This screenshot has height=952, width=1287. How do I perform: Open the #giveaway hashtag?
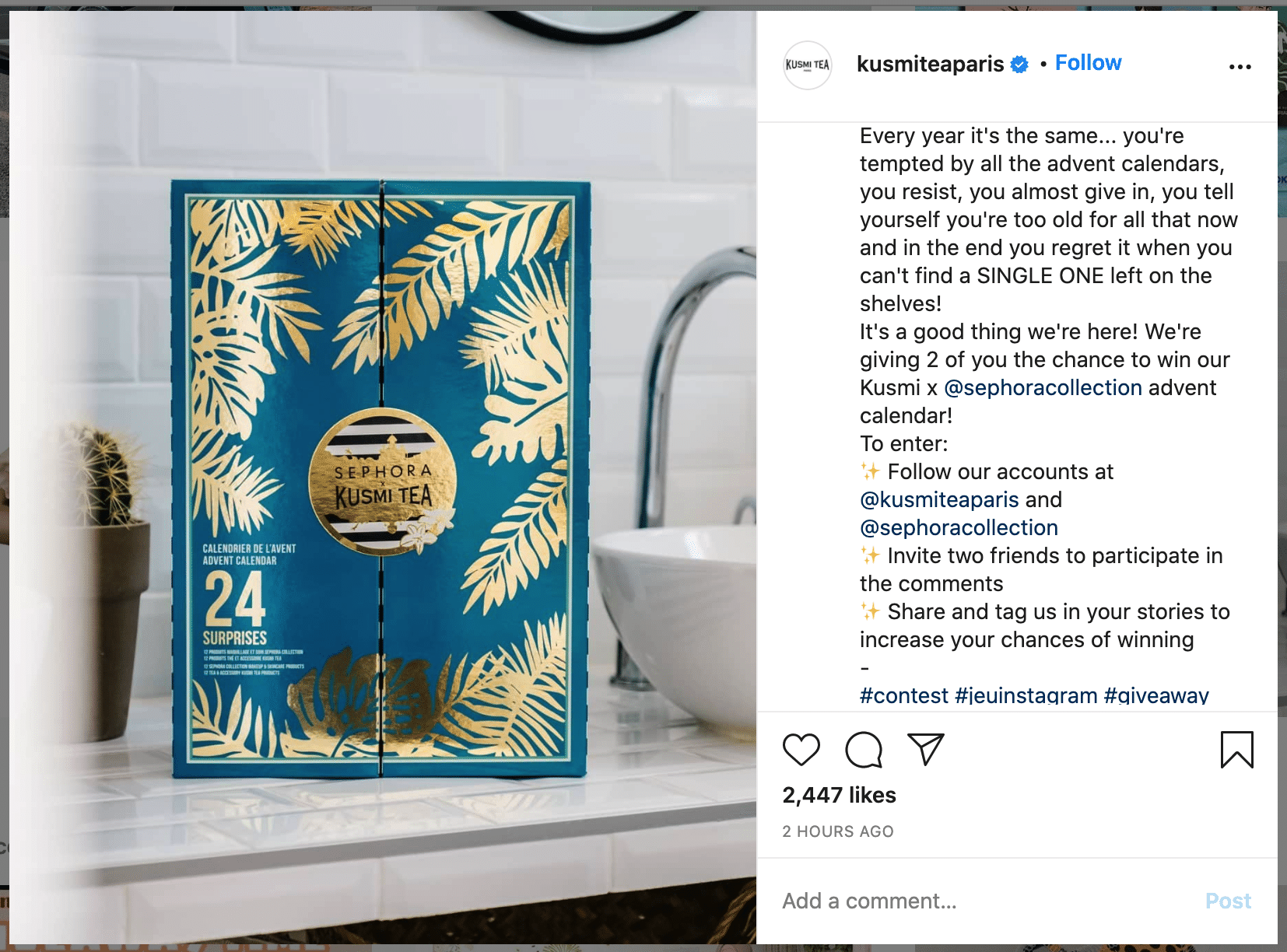pyautogui.click(x=1156, y=695)
